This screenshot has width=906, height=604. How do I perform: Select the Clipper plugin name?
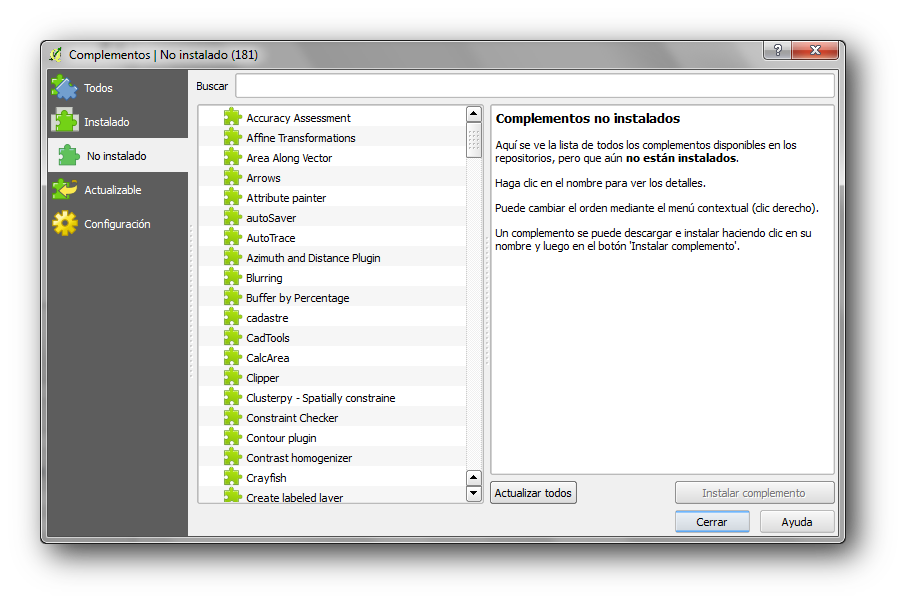(x=262, y=378)
